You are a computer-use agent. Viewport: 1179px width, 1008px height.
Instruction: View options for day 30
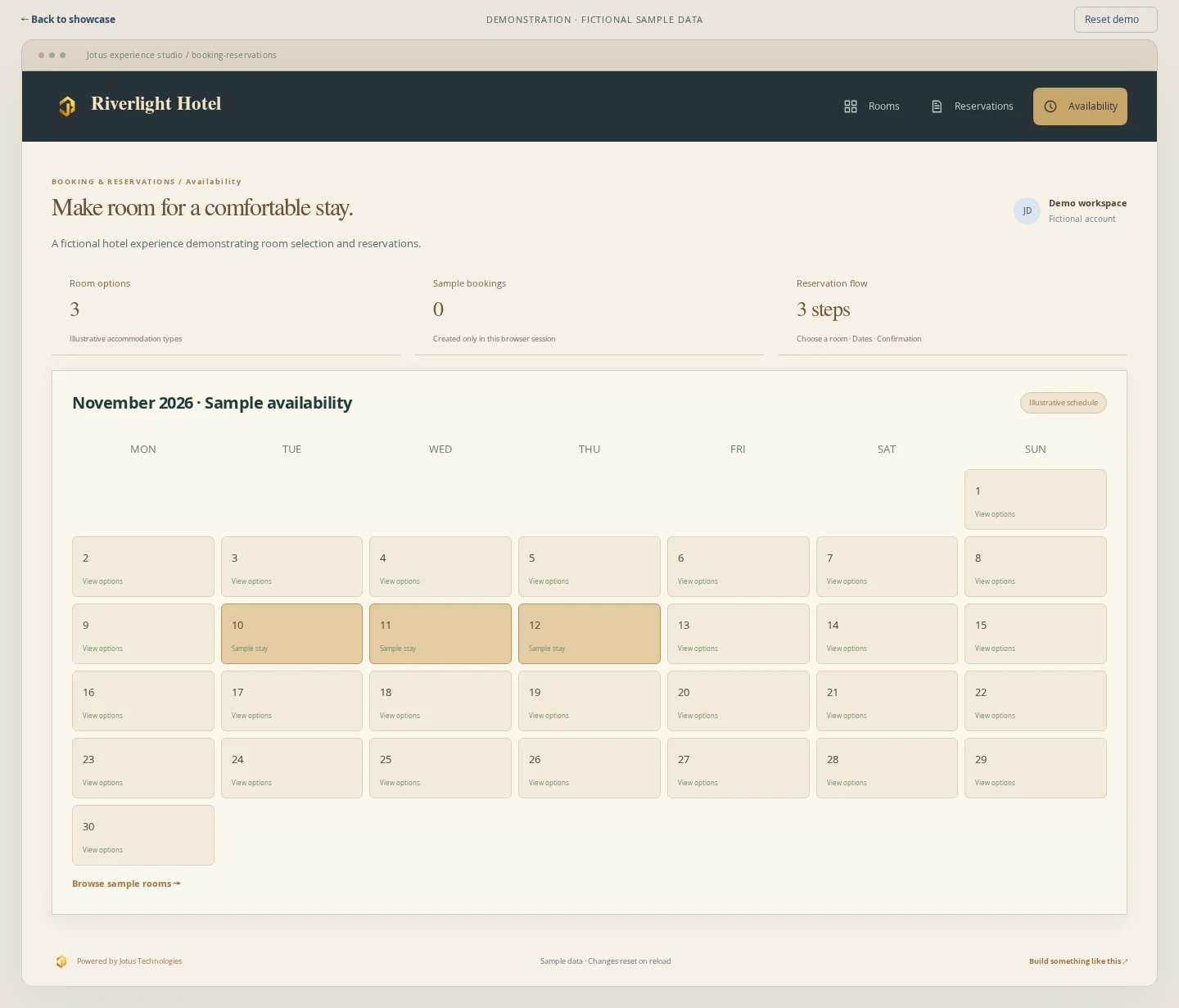coord(143,835)
